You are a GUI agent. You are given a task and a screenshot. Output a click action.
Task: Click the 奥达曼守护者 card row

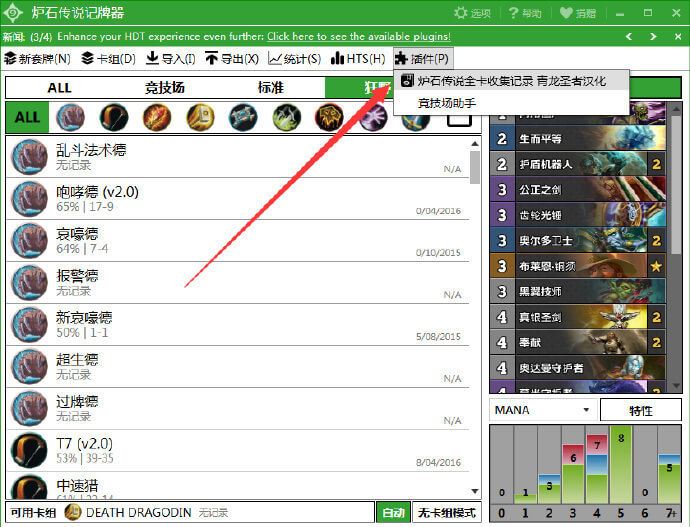tap(578, 368)
